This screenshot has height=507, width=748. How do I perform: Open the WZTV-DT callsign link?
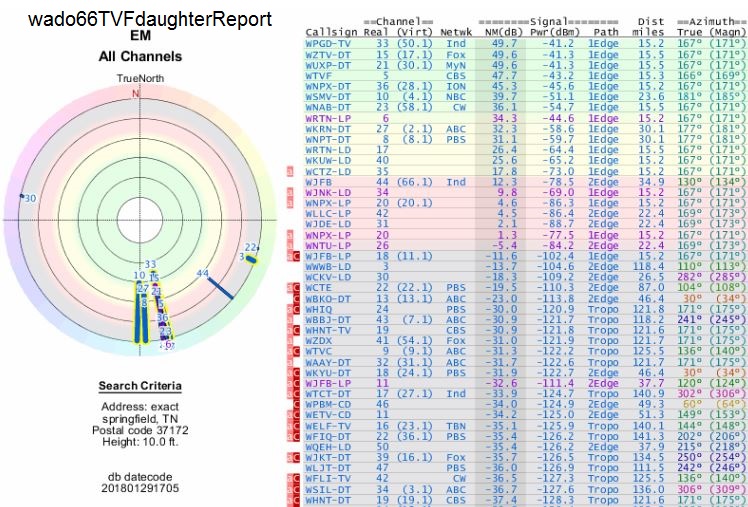tap(326, 54)
